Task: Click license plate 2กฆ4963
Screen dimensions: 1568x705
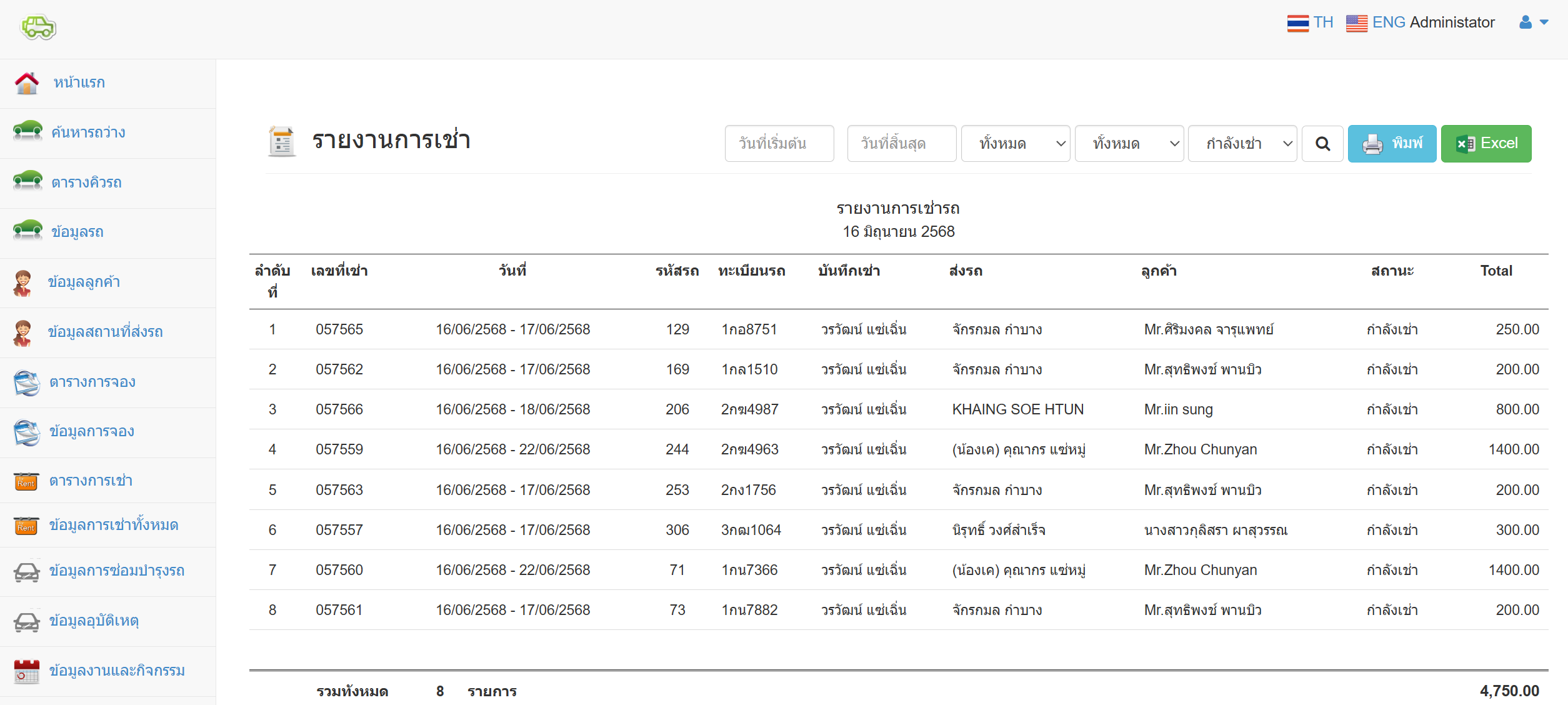Action: coord(749,449)
